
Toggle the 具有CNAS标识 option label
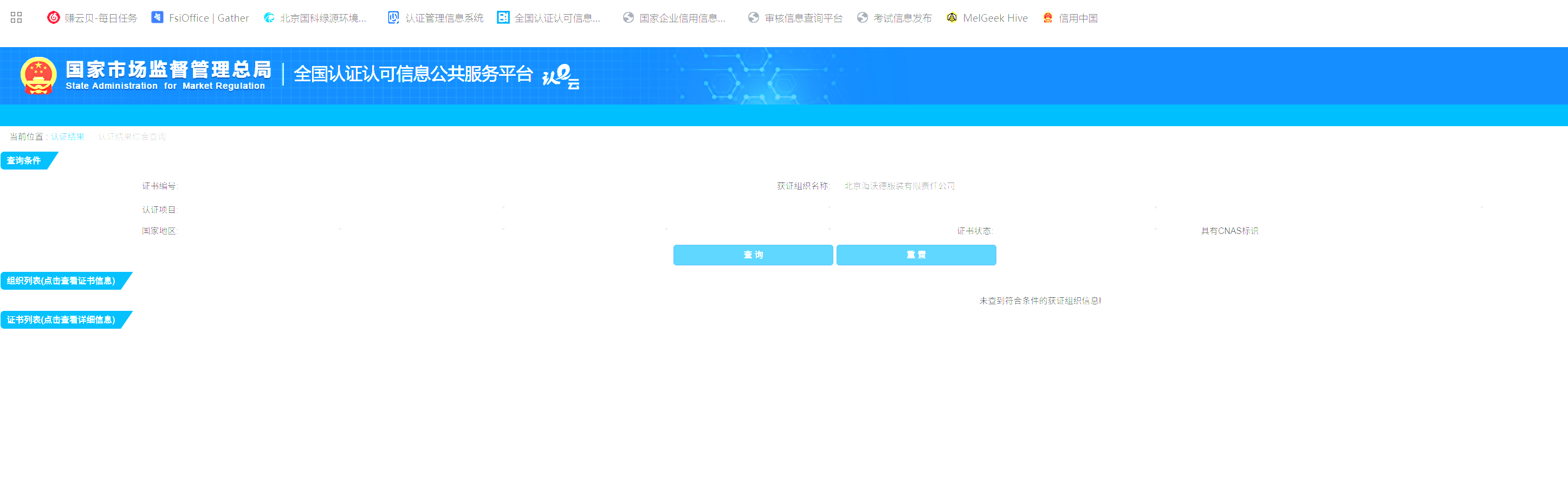pos(1229,231)
